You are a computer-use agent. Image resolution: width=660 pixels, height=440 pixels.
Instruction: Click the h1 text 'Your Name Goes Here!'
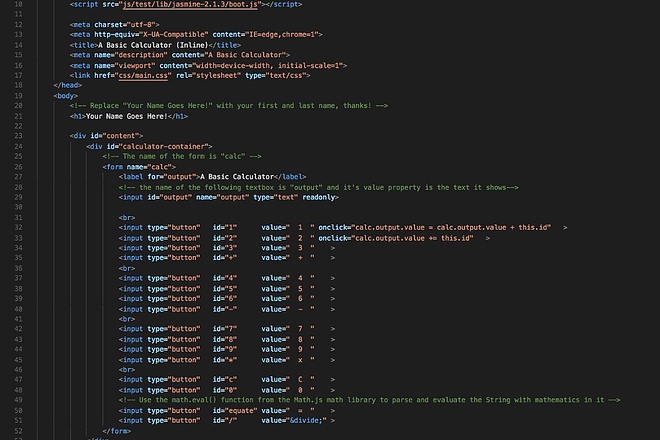tap(127, 116)
